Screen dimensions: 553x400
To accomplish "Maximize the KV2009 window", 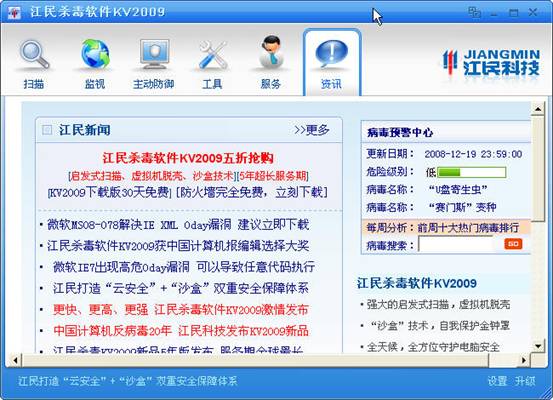I will click(514, 13).
